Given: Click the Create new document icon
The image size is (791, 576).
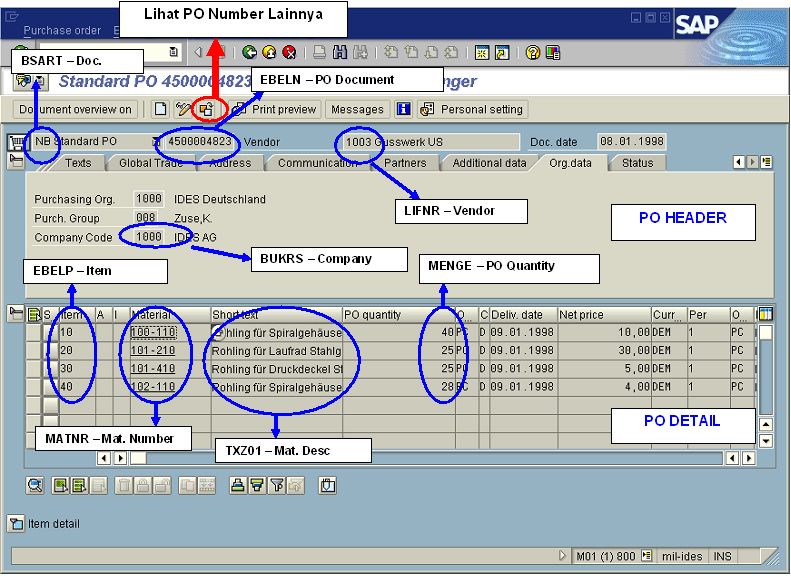Looking at the screenshot, I should point(160,109).
